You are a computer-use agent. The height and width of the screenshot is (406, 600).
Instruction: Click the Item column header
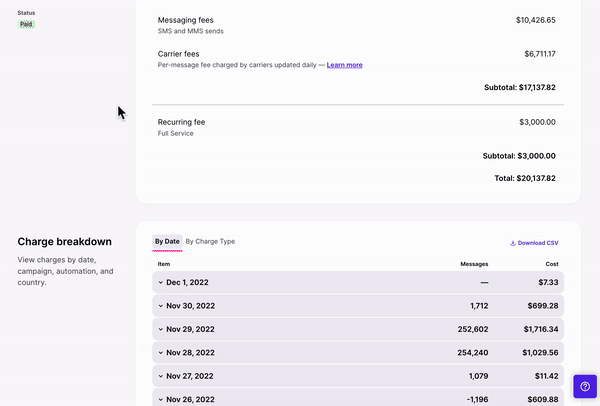(x=164, y=264)
